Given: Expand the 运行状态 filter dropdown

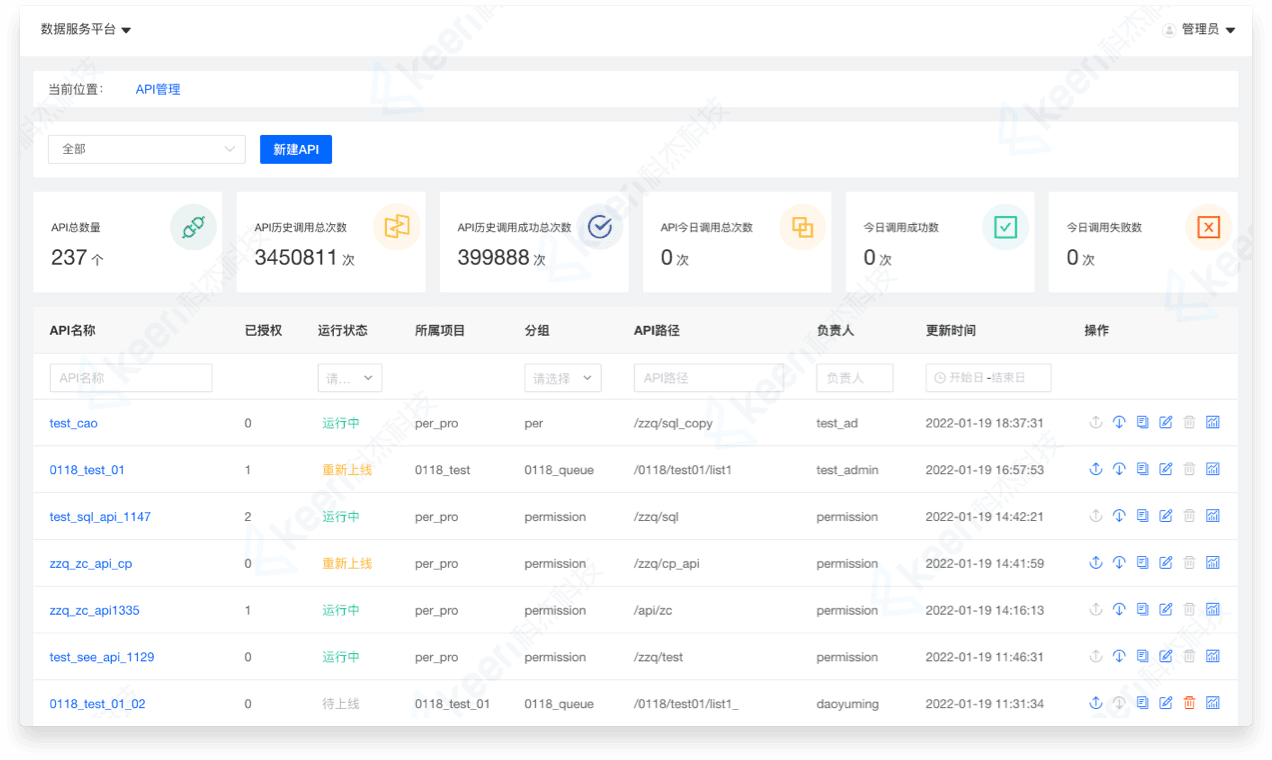Looking at the screenshot, I should (x=349, y=378).
